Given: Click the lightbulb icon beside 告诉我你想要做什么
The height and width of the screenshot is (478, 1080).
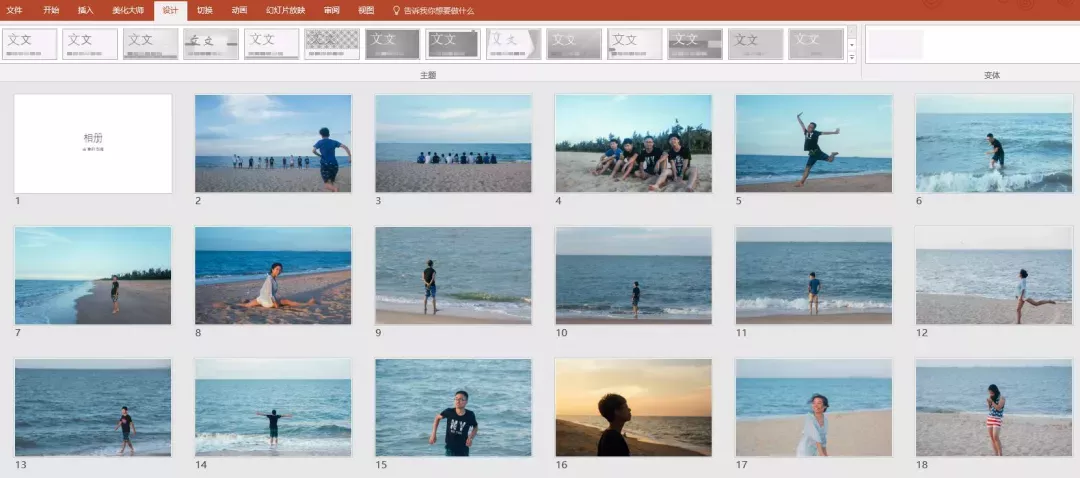Looking at the screenshot, I should [x=396, y=10].
